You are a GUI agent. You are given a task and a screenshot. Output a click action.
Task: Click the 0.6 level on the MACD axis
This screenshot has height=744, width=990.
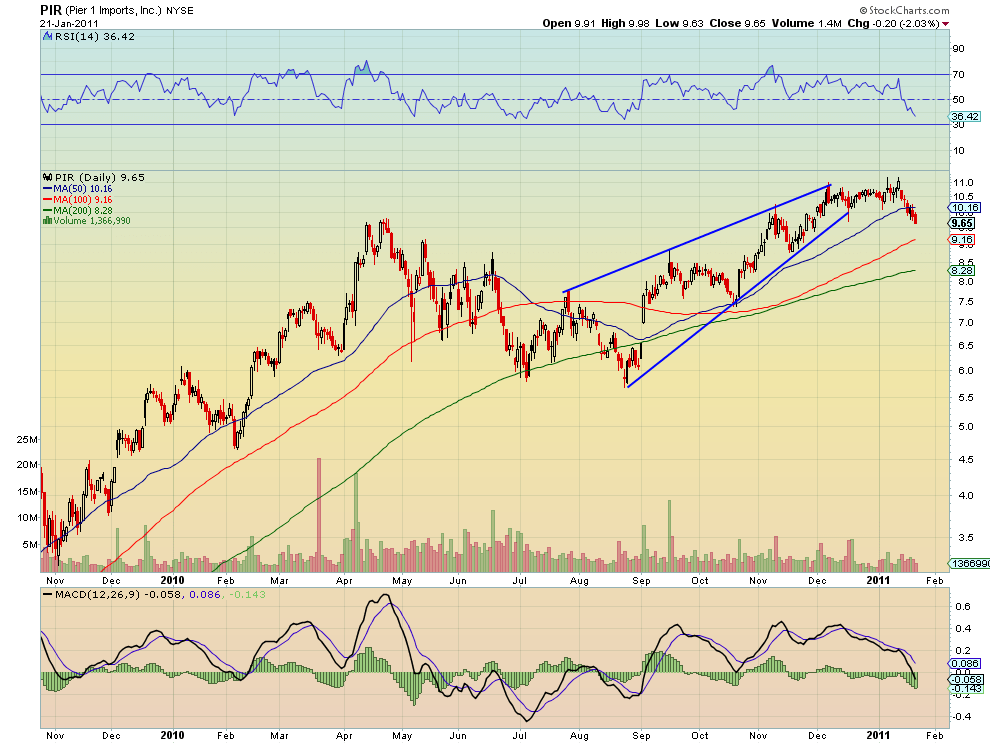point(963,606)
